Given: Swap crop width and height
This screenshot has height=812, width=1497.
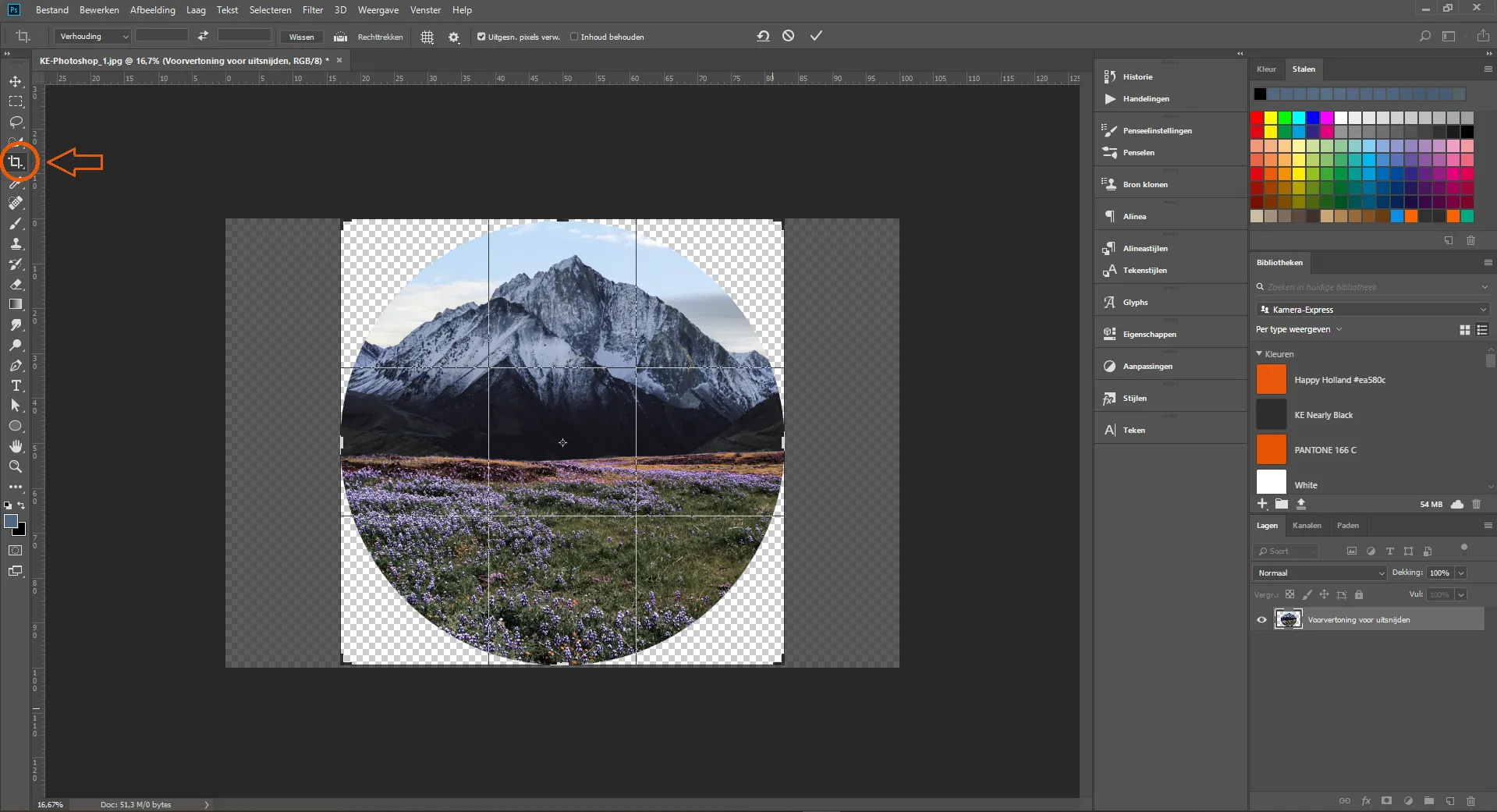Looking at the screenshot, I should [x=203, y=36].
